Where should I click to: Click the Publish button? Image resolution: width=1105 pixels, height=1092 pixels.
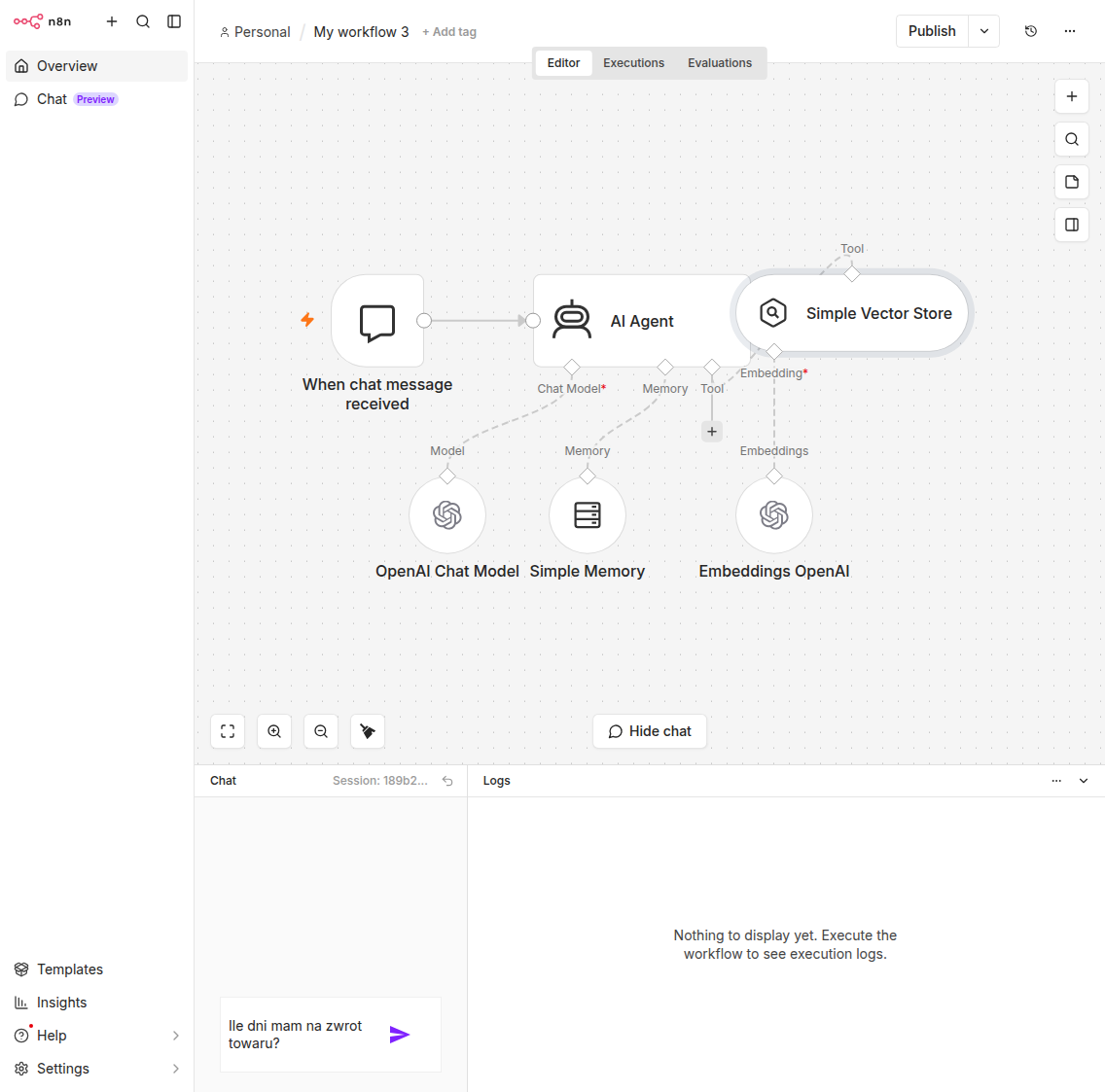pyautogui.click(x=932, y=31)
